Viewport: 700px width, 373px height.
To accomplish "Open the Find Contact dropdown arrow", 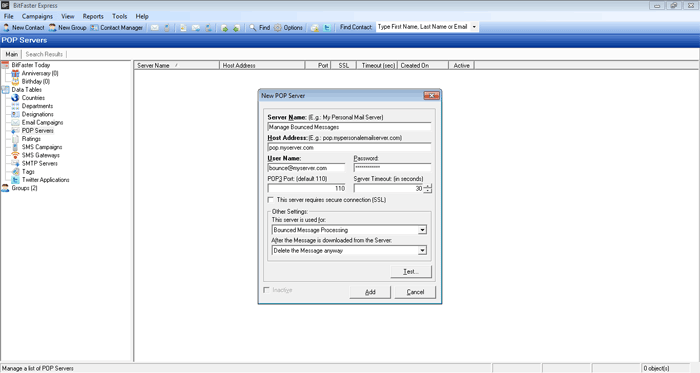I will pyautogui.click(x=474, y=27).
